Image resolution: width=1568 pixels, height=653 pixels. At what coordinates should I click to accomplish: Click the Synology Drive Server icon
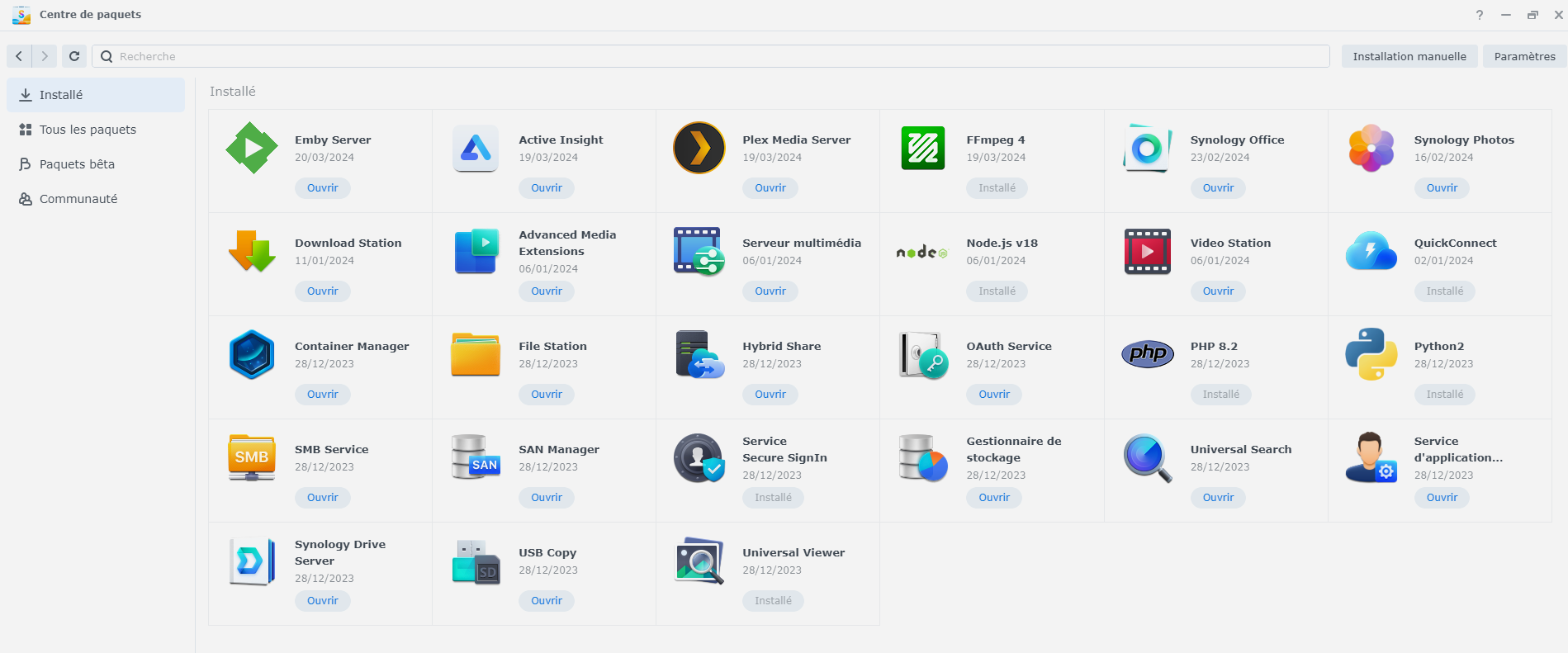252,561
